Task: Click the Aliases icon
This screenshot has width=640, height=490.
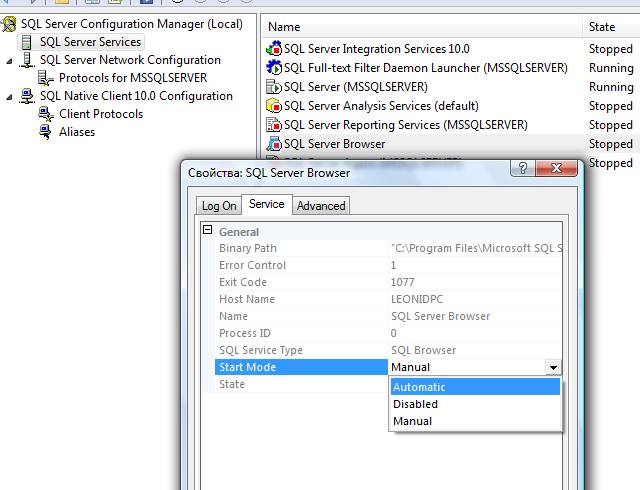Action: (45, 132)
